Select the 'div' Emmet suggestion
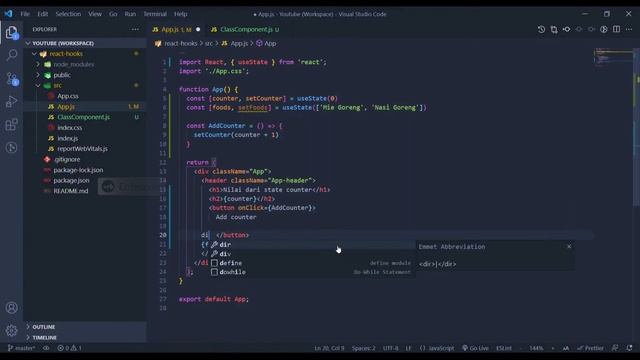The image size is (640, 360). point(312,254)
